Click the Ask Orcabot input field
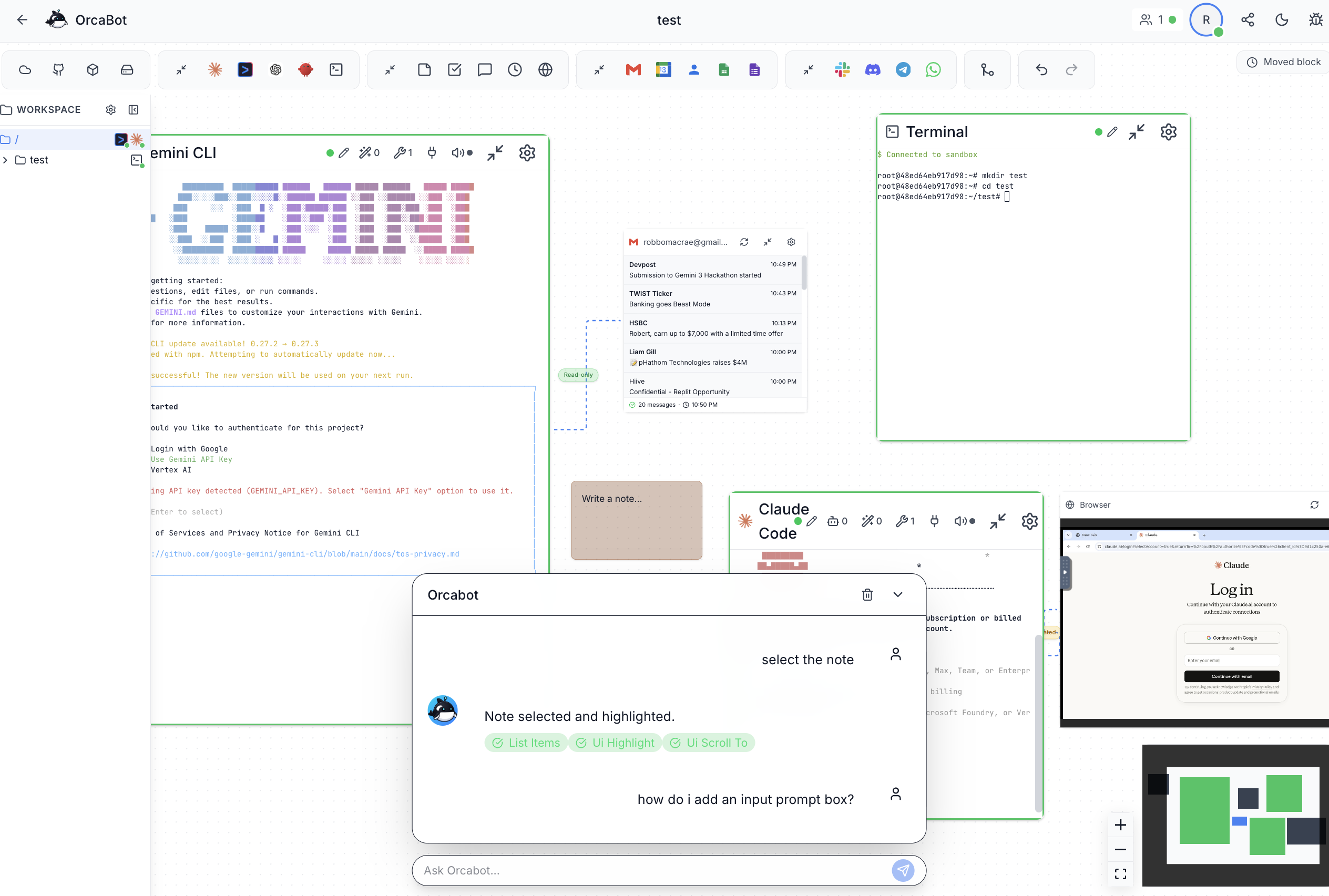 coord(652,870)
